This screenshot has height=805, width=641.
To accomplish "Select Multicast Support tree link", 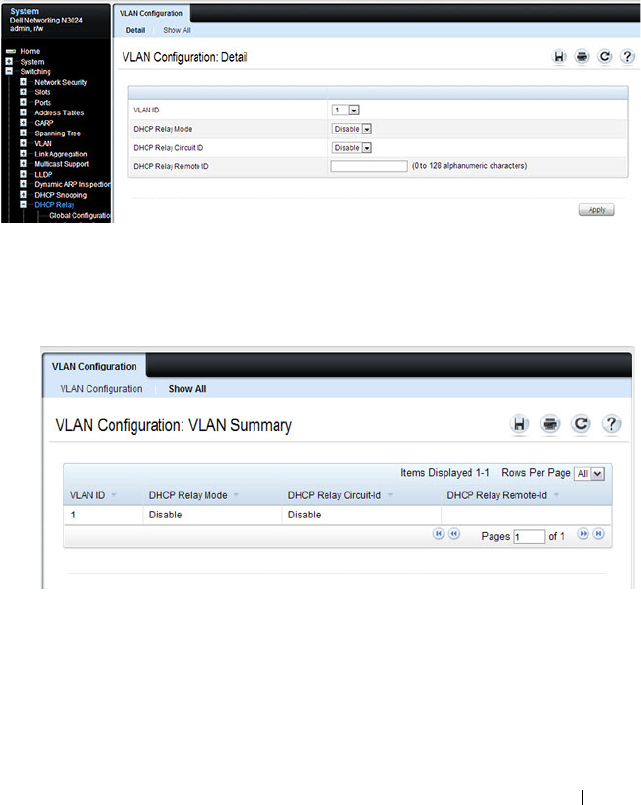I will pos(62,164).
